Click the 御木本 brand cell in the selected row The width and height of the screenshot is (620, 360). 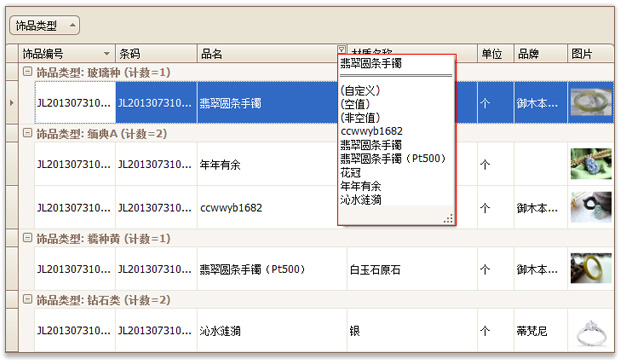[x=541, y=103]
